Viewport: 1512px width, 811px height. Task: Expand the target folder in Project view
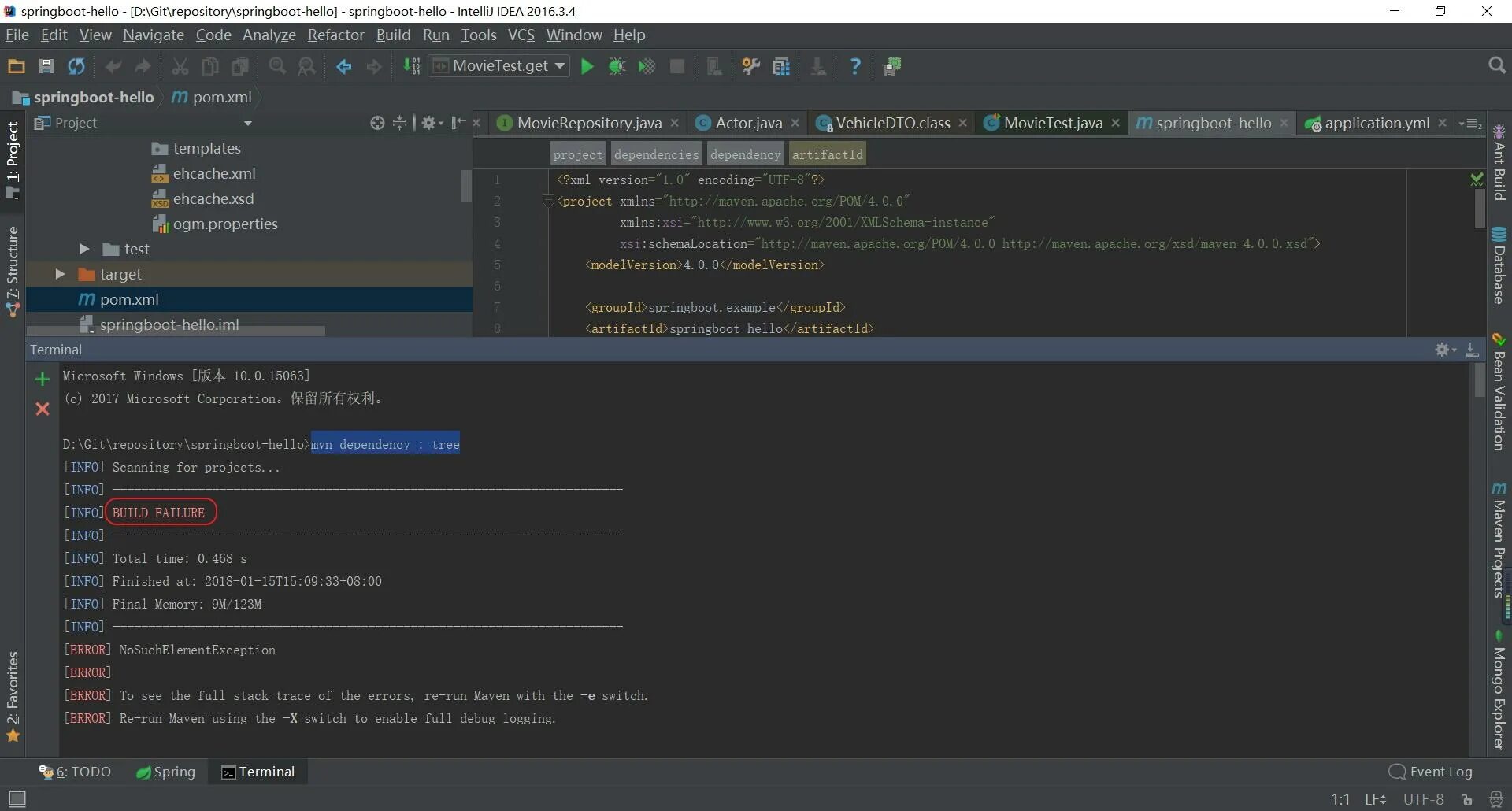coord(61,274)
